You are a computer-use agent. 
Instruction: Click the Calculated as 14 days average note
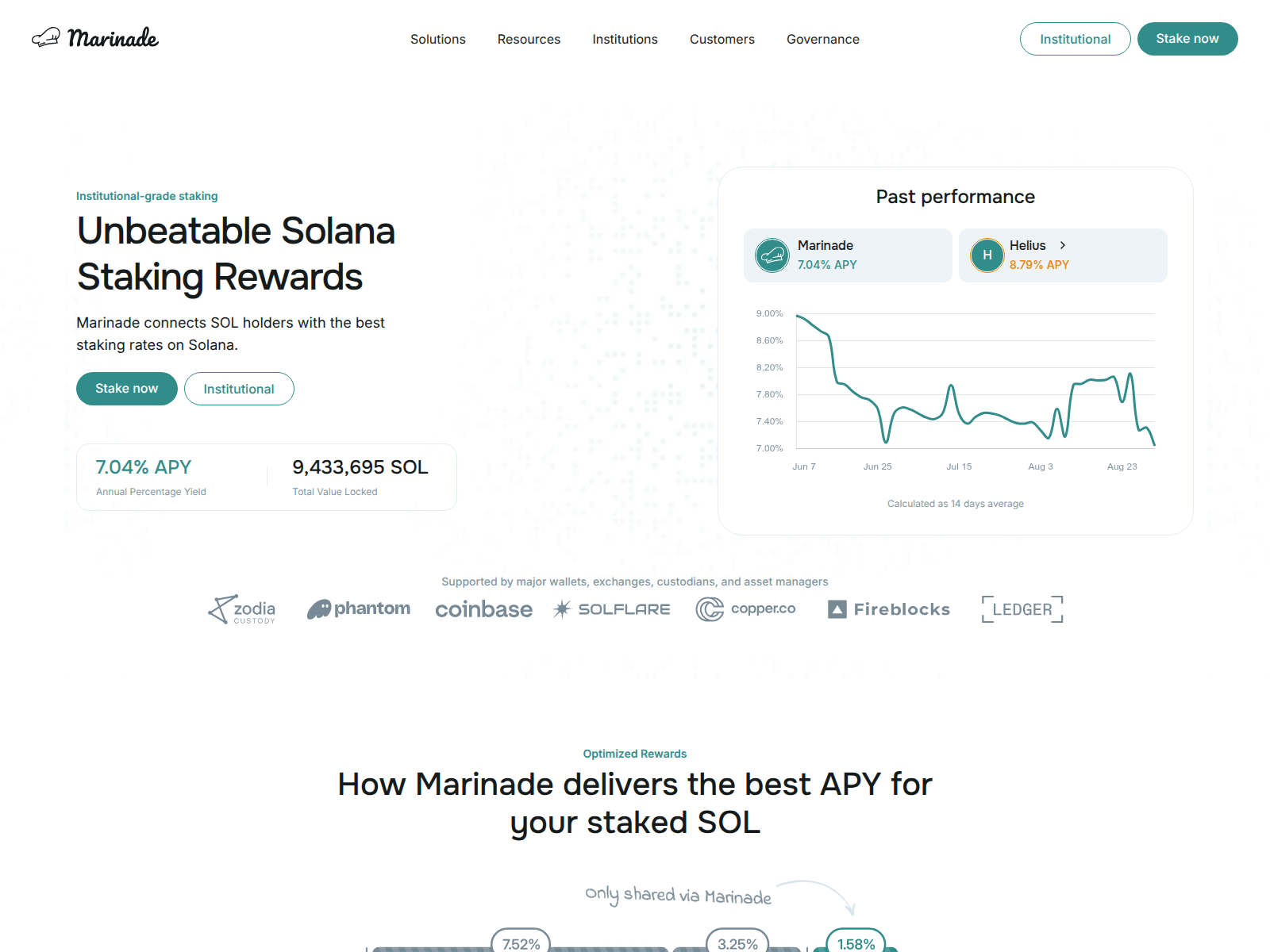coord(956,504)
